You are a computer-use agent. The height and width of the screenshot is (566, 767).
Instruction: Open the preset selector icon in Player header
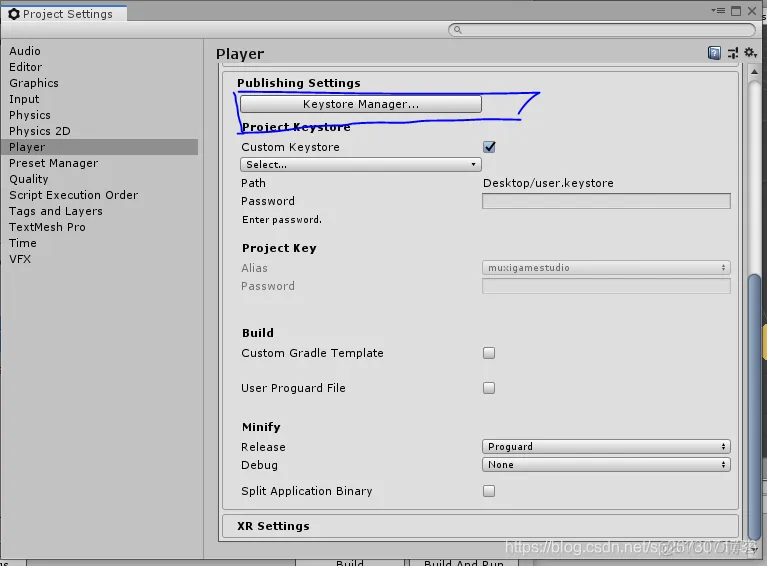[x=733, y=53]
